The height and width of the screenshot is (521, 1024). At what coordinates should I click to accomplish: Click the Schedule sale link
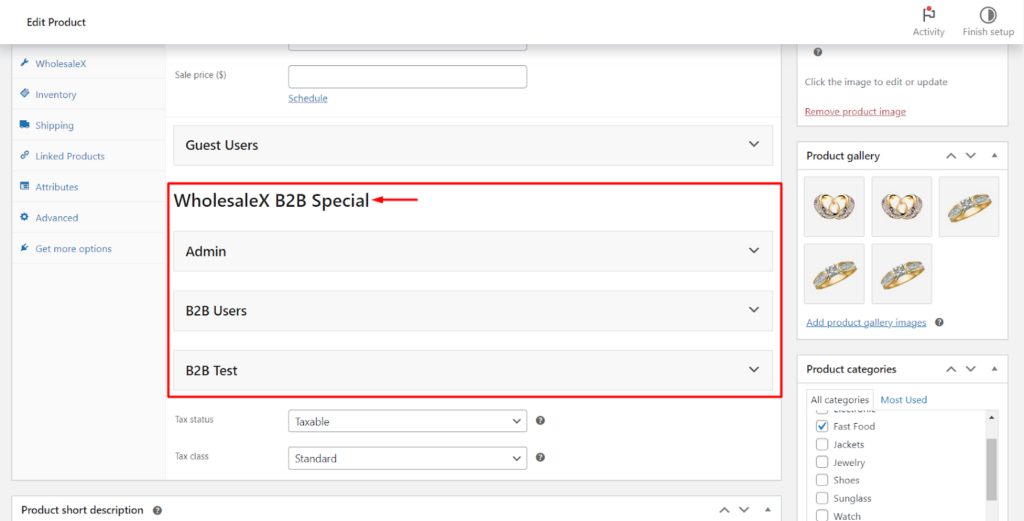click(x=308, y=98)
